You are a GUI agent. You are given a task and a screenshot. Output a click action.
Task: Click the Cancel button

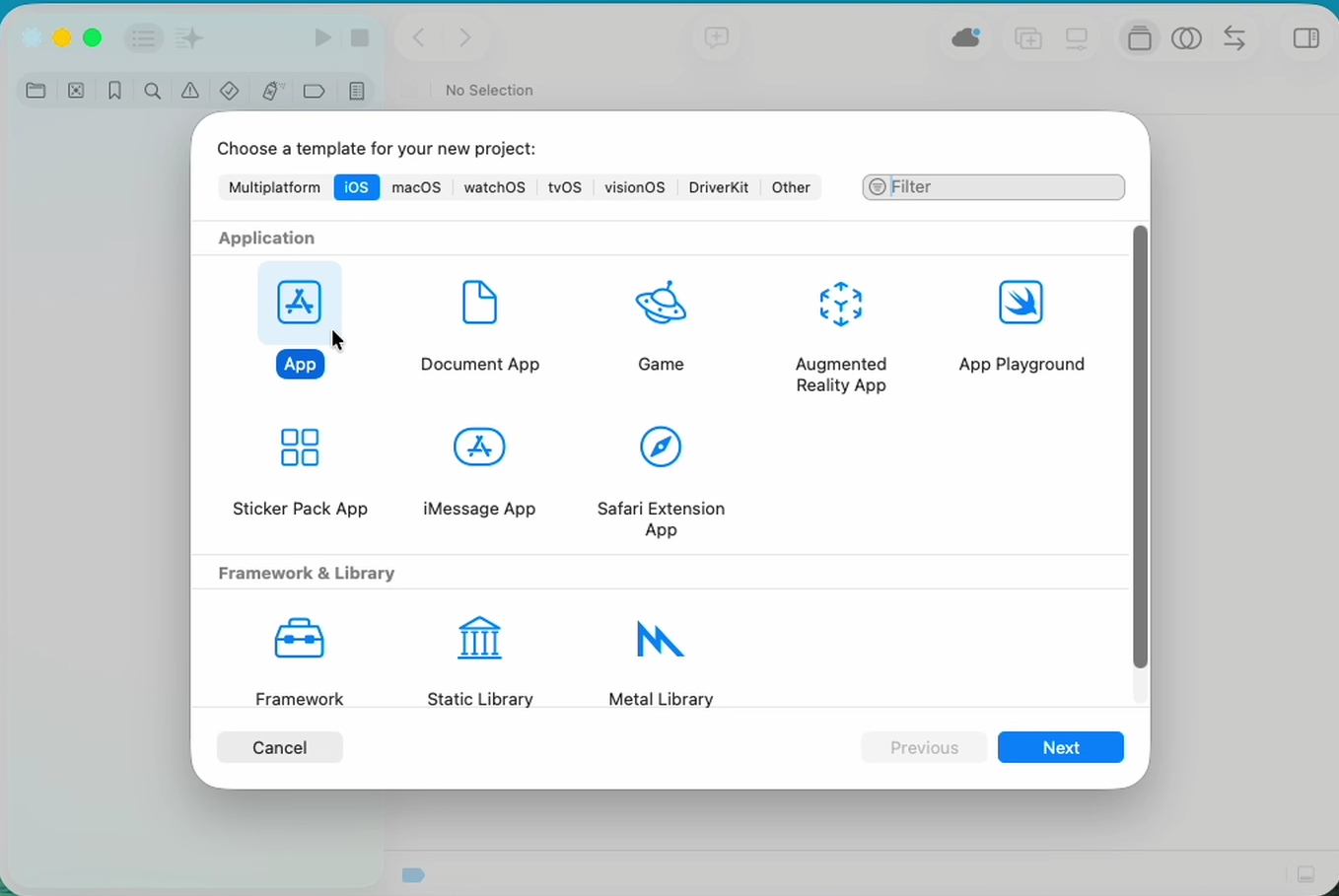tap(280, 747)
